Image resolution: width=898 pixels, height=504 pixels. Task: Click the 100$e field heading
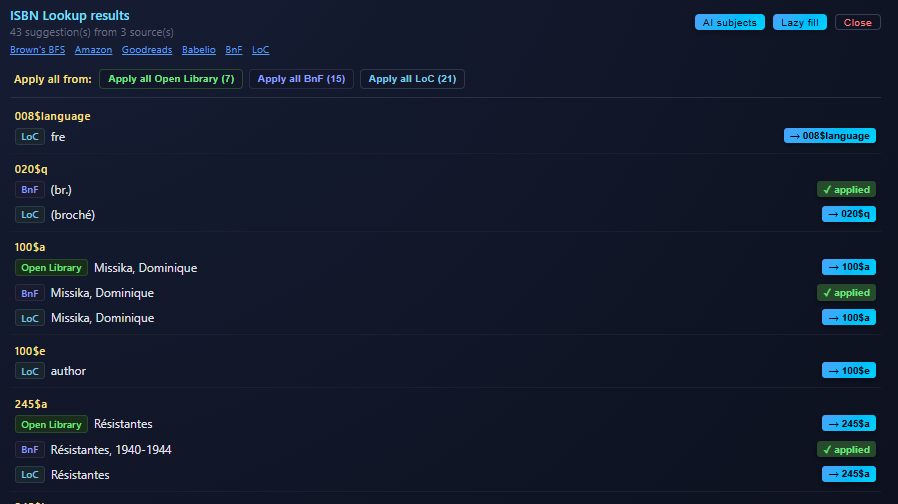point(30,351)
